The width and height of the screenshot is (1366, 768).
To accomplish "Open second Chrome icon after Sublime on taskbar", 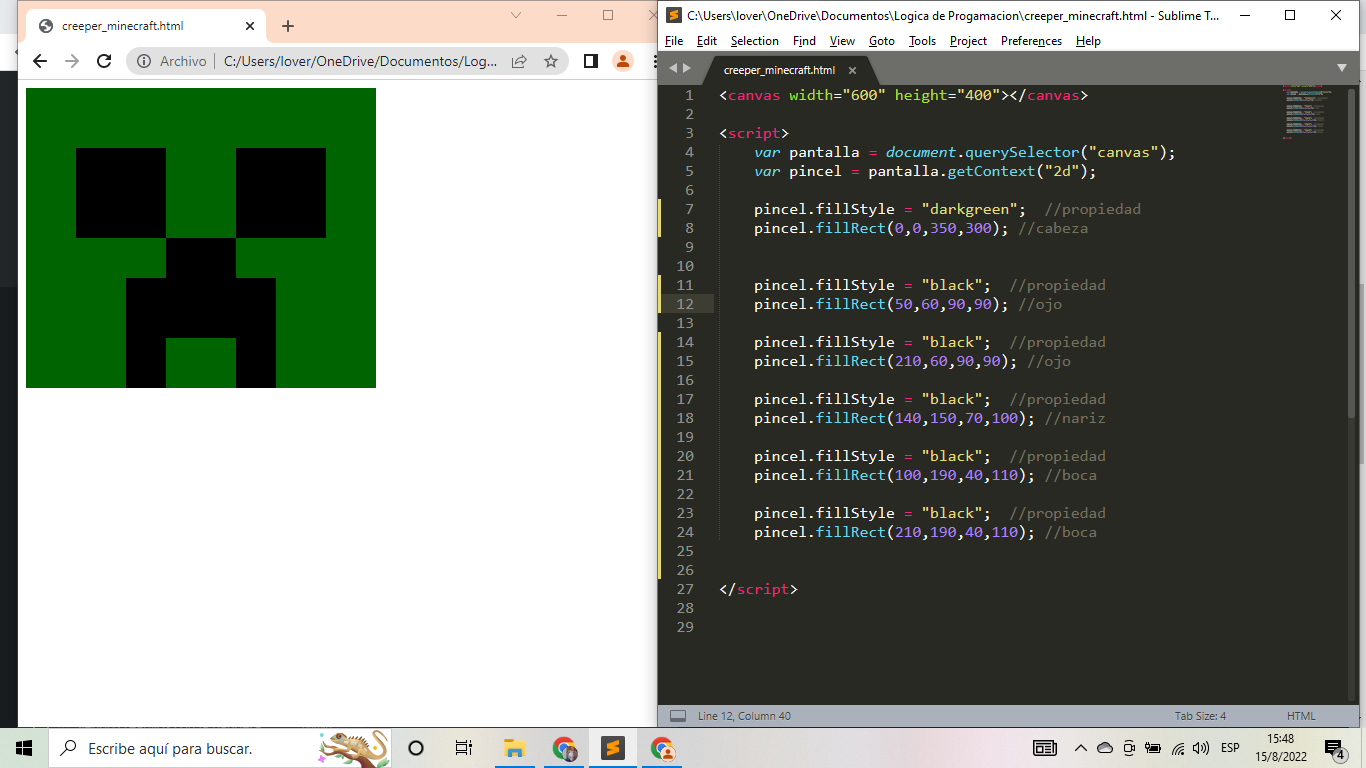I will point(661,748).
